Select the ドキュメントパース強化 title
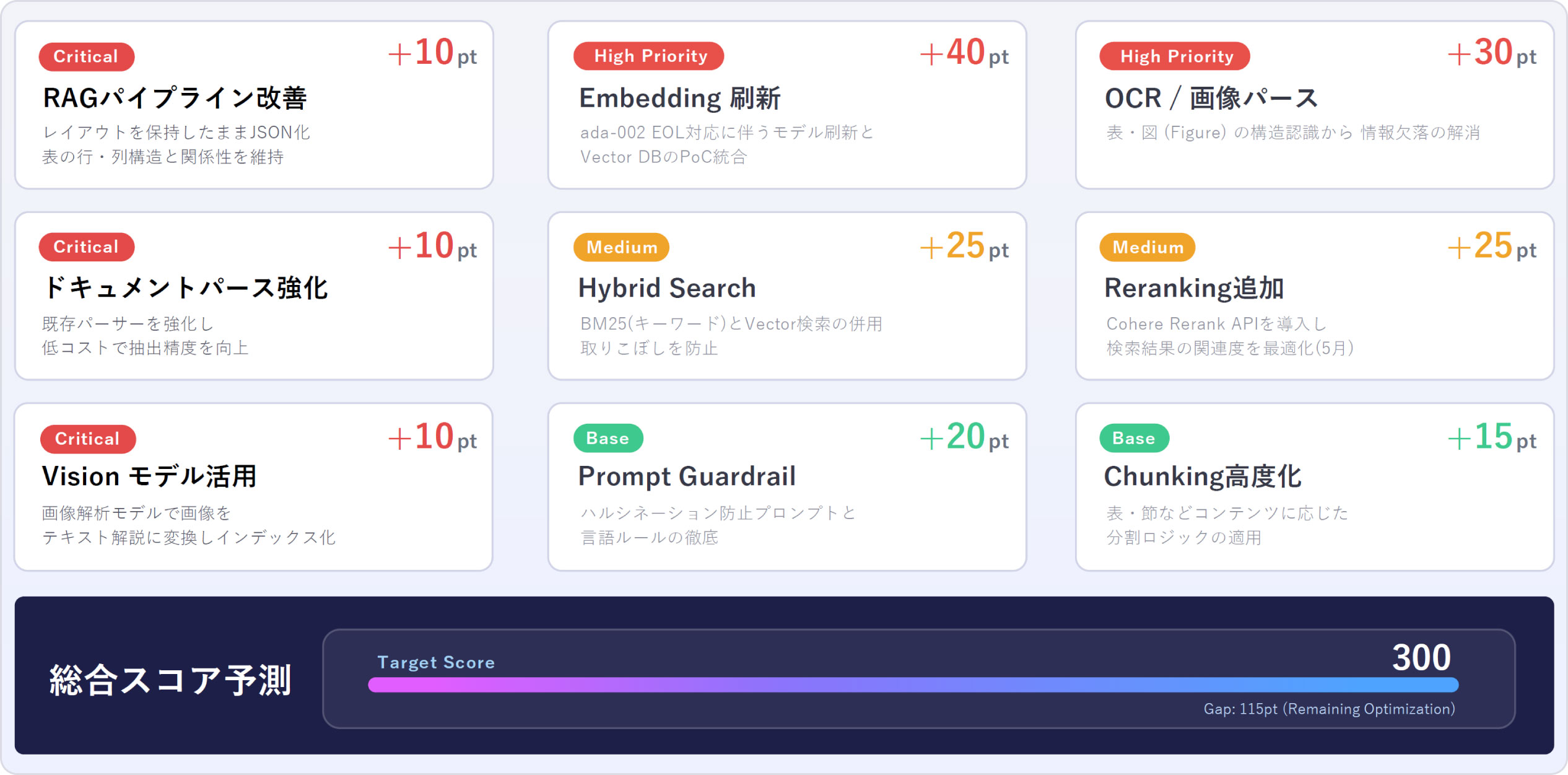1568x775 pixels. click(x=185, y=287)
